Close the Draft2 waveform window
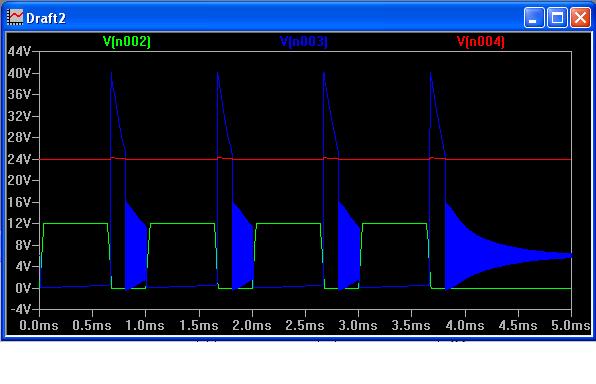 pos(580,17)
